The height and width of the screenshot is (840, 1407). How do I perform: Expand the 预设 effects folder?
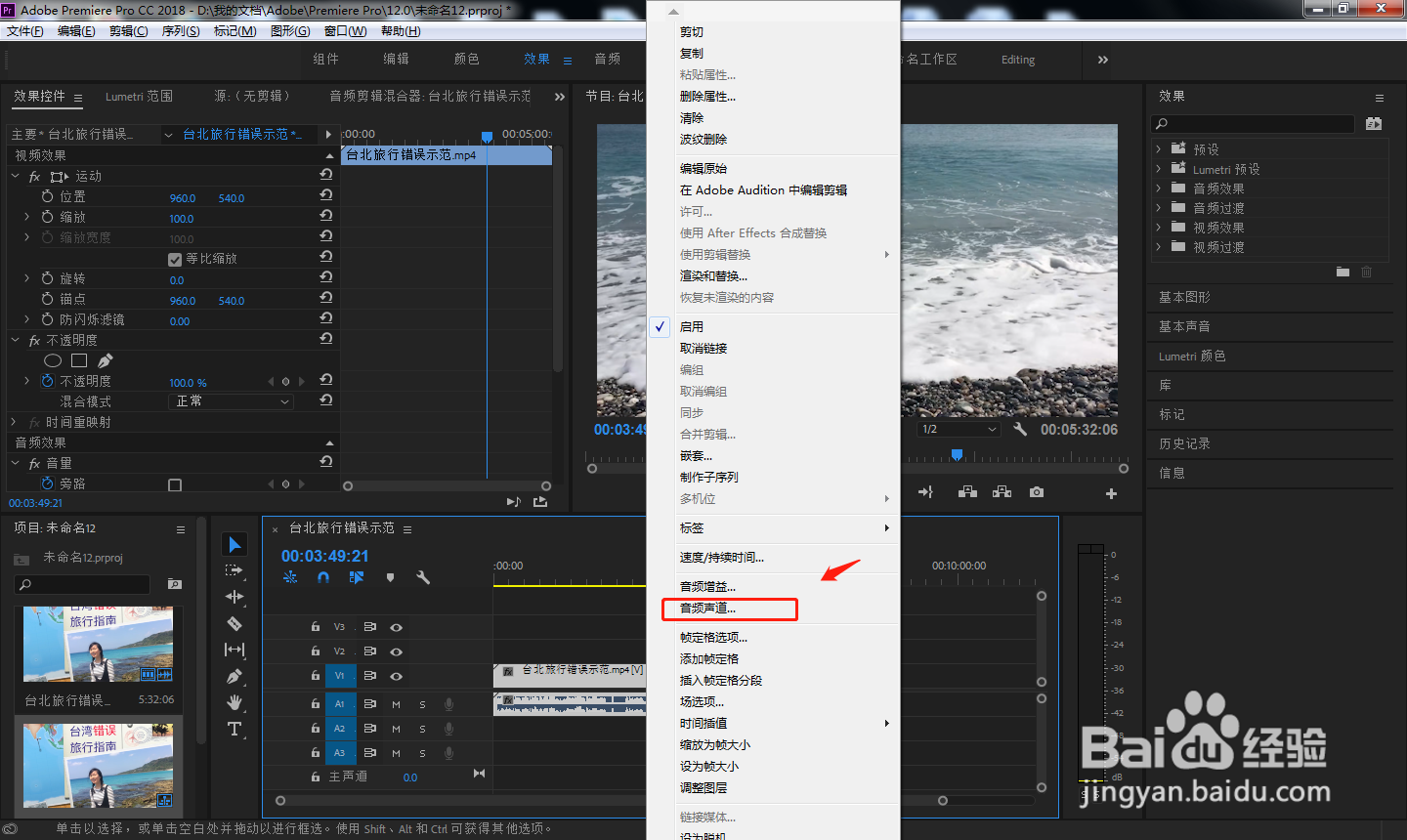1159,149
